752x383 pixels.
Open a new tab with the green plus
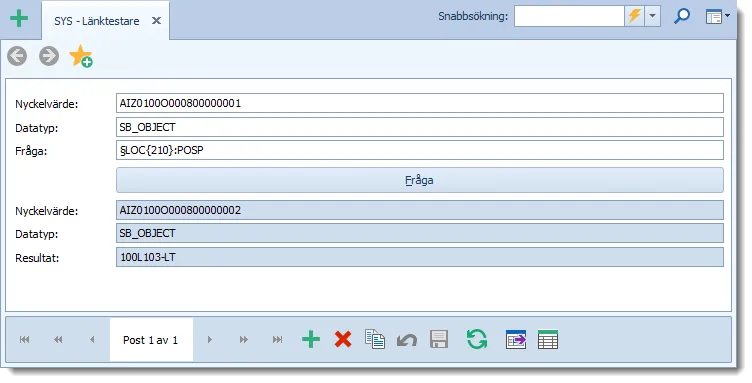[19, 19]
